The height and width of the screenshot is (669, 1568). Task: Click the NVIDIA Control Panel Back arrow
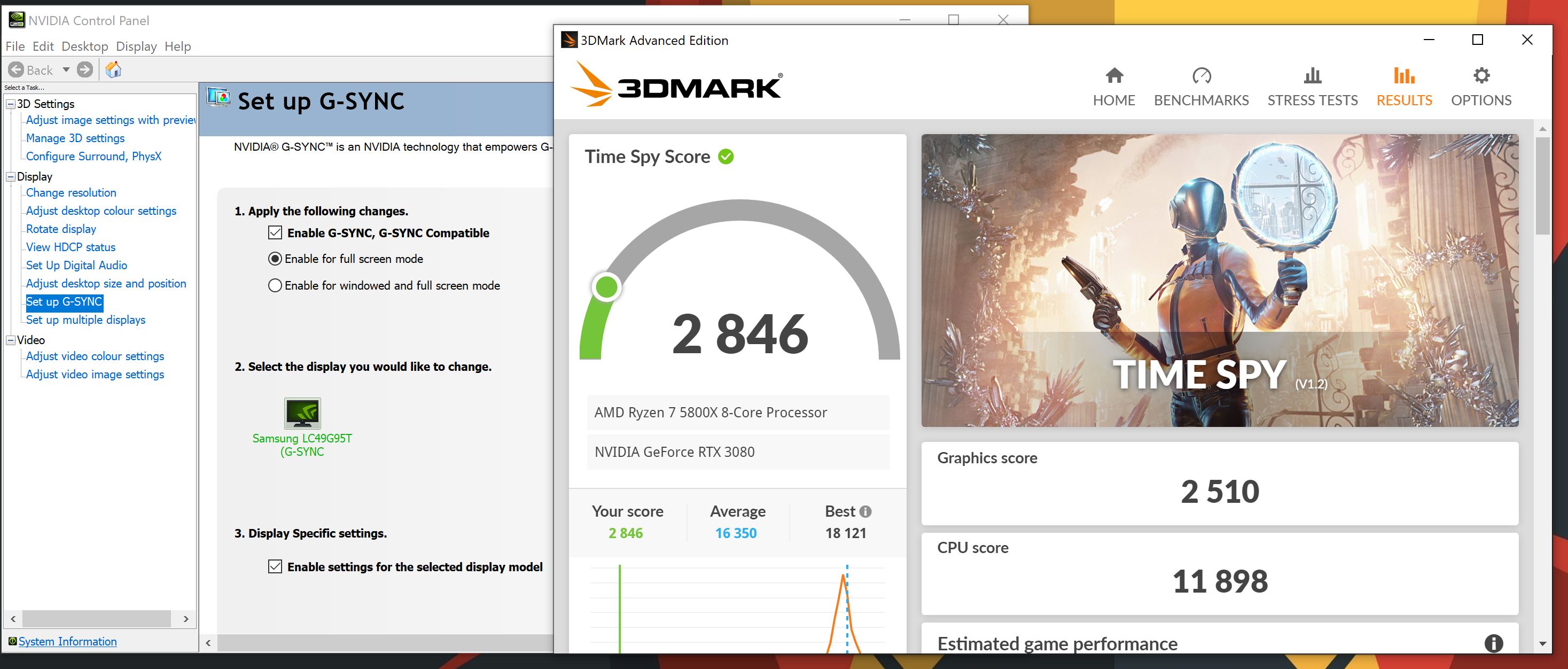[x=17, y=70]
